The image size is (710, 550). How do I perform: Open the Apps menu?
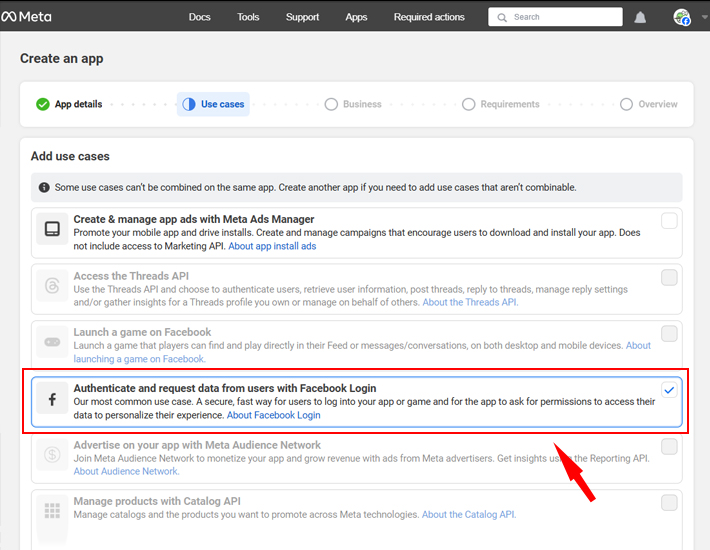tap(356, 17)
